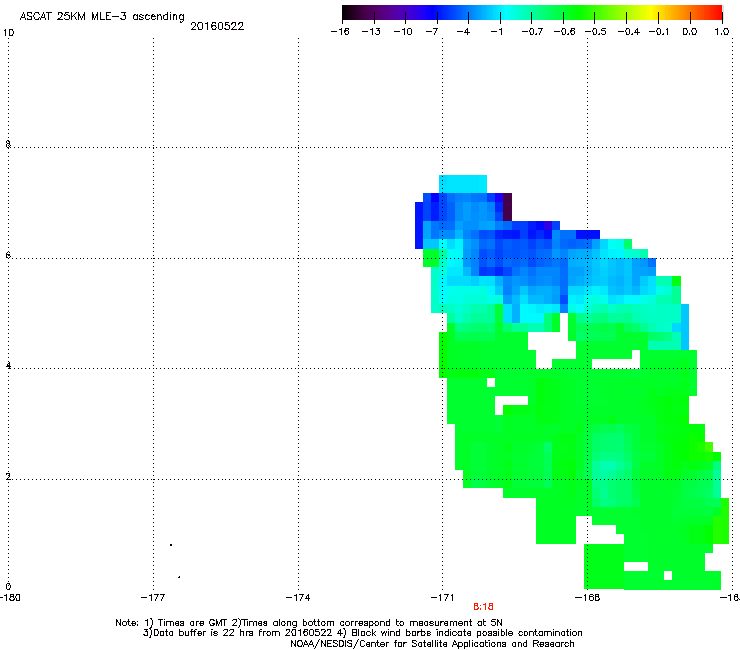Click the -177 longitude axis label

click(x=153, y=598)
